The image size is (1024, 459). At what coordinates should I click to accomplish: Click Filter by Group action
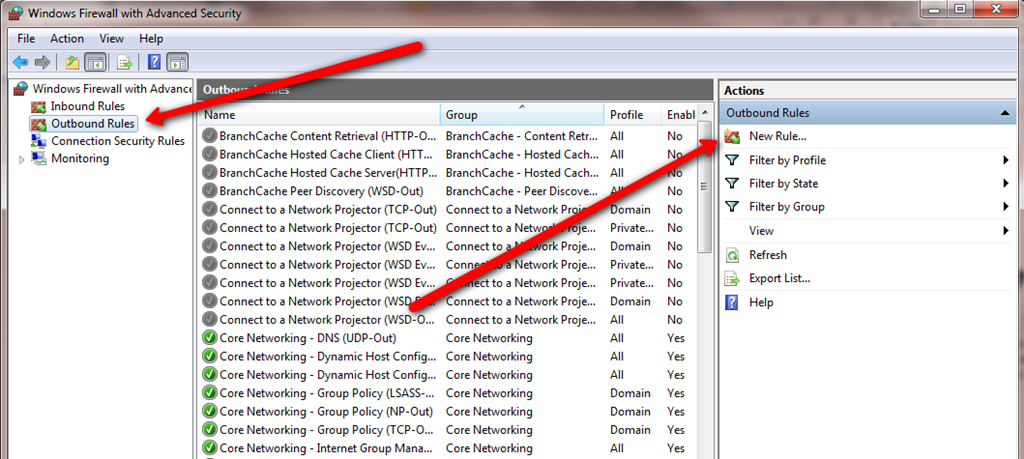[787, 207]
